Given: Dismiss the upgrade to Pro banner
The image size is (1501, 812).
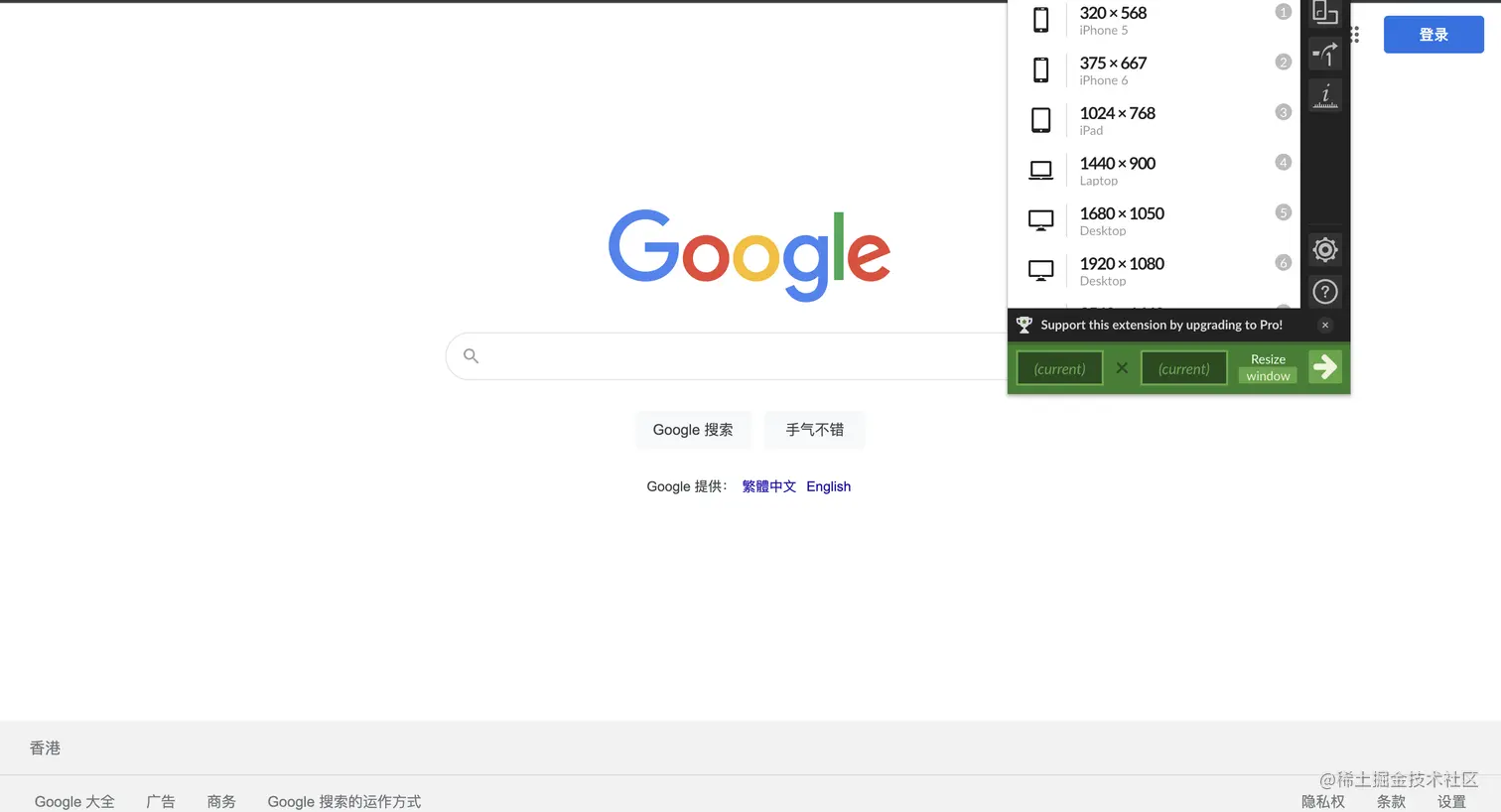Looking at the screenshot, I should [1325, 325].
